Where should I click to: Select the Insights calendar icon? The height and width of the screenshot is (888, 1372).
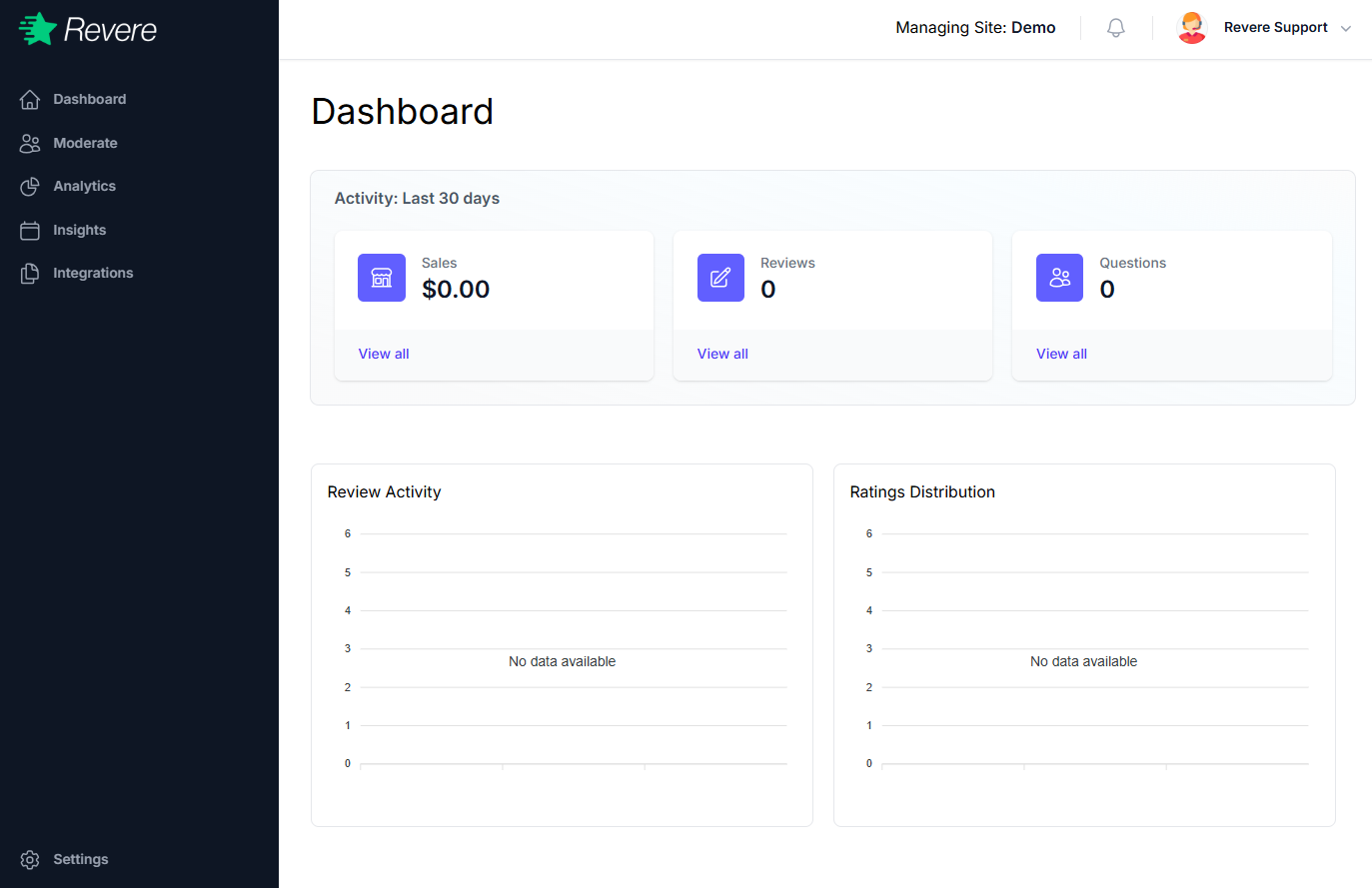(x=29, y=230)
